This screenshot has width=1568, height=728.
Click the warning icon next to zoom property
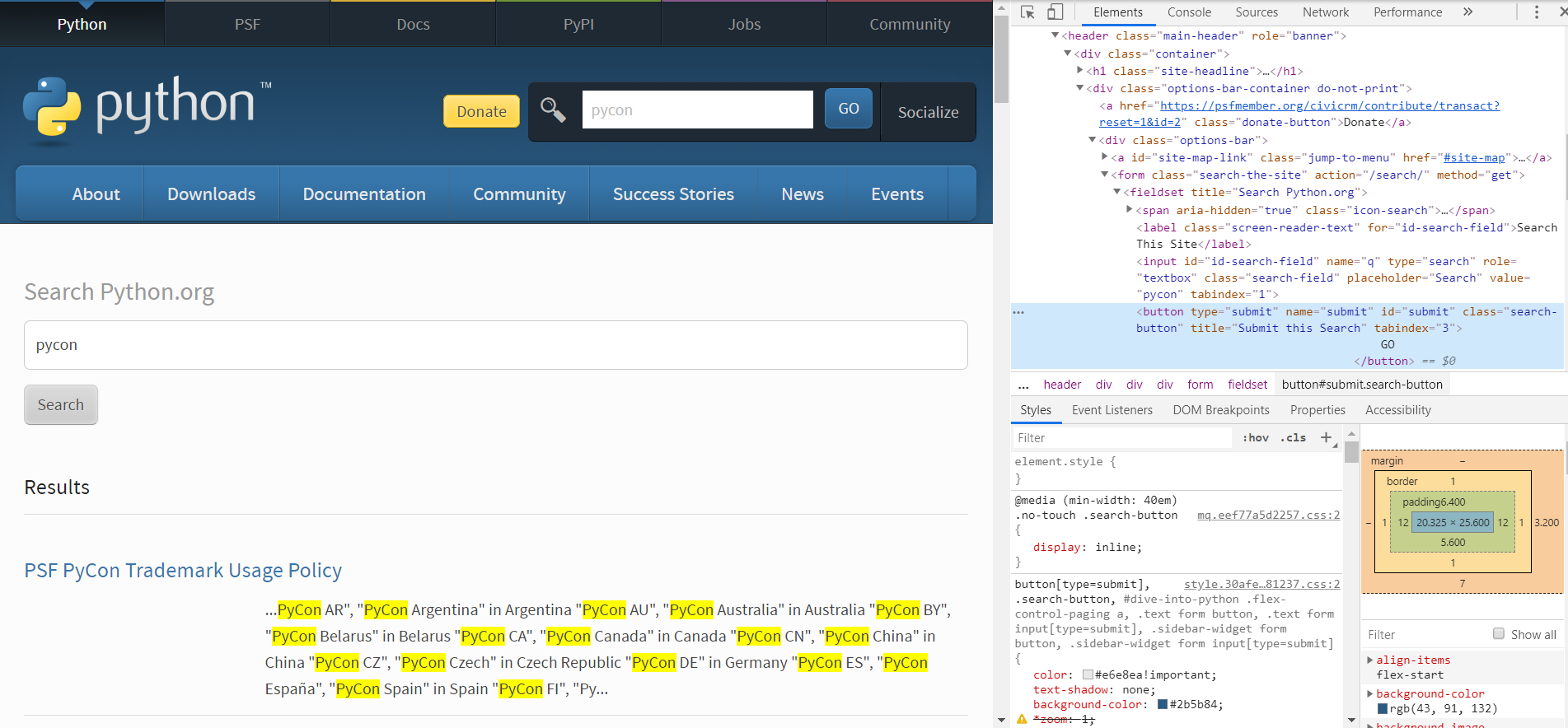pos(1022,719)
